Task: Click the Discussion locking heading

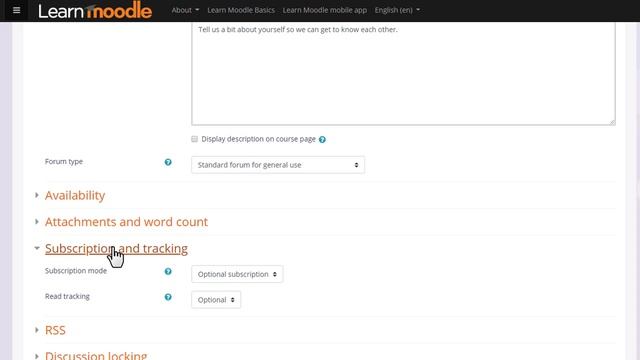Action: point(96,355)
